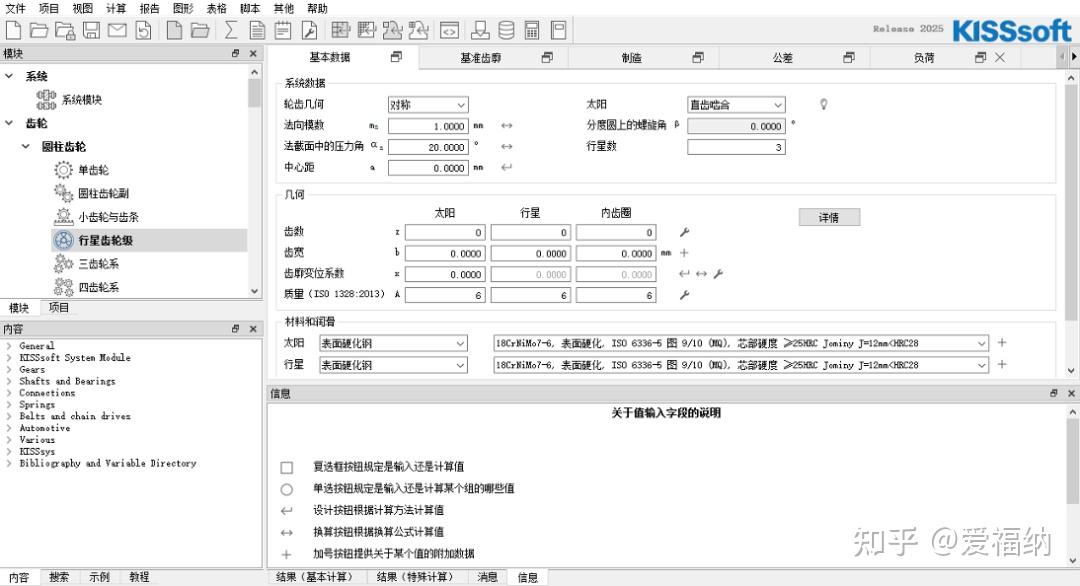Viewport: 1080px width, 586px height.
Task: Save file using the floppy disk icon
Action: (x=92, y=30)
